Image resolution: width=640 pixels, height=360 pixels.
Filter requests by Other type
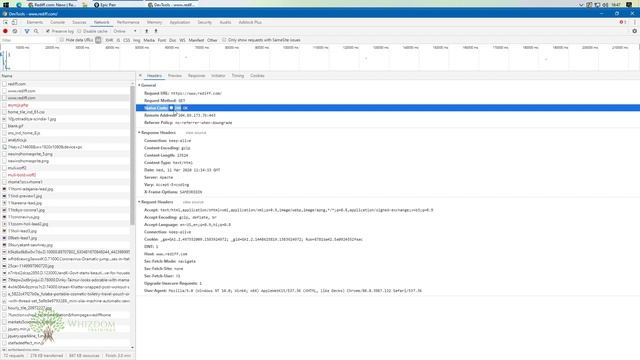pyautogui.click(x=212, y=40)
